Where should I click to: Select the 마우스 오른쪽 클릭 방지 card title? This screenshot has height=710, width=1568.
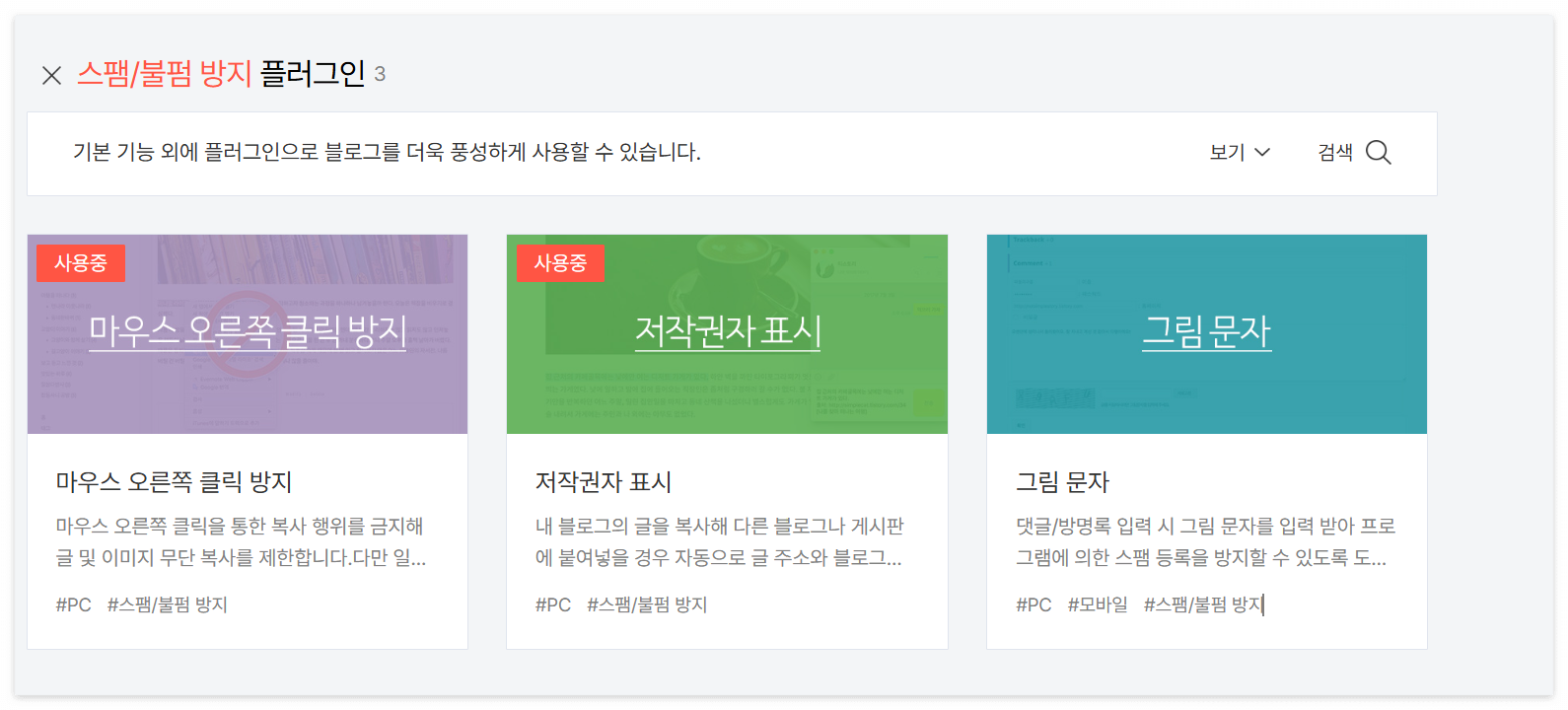[174, 482]
